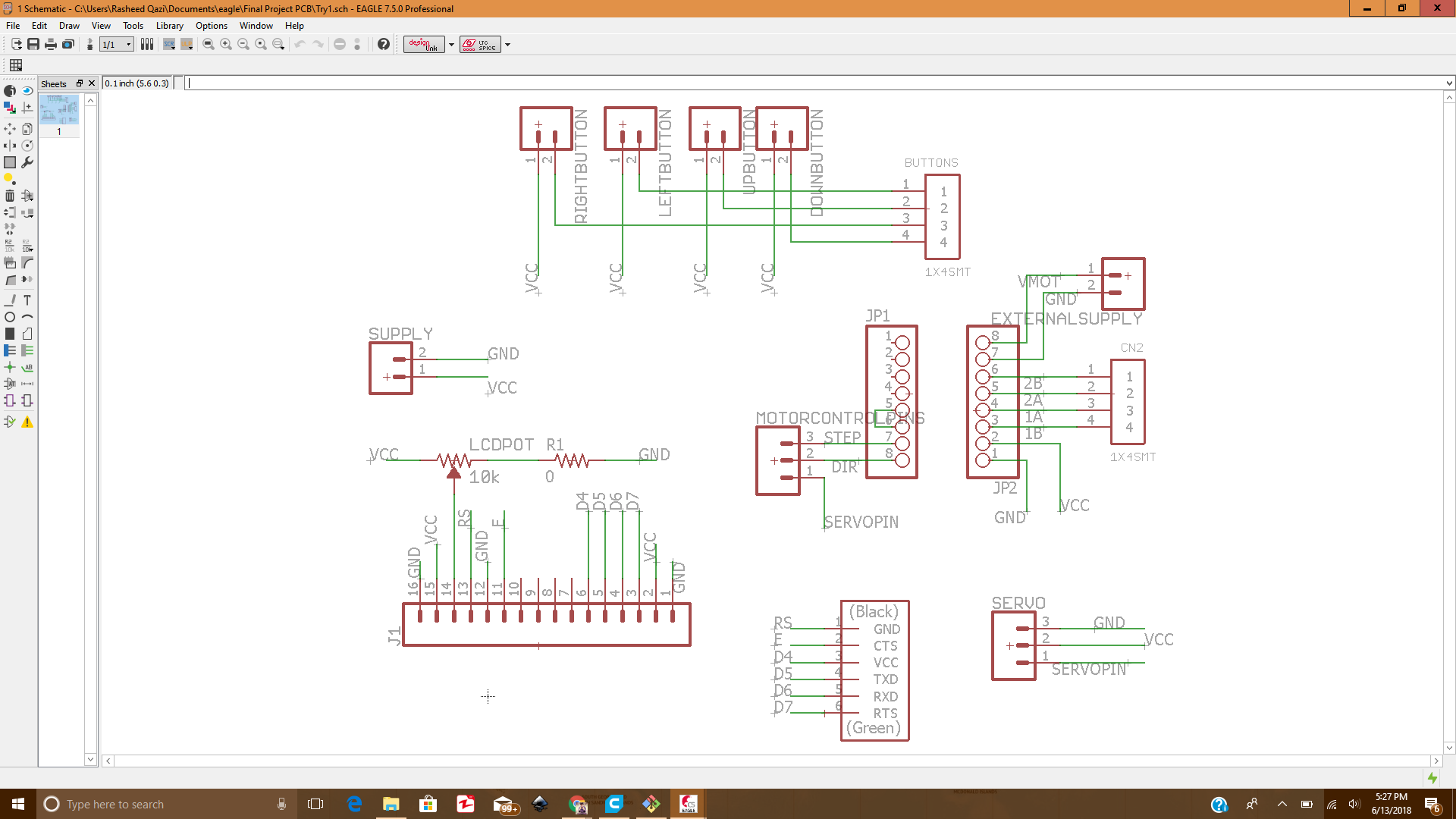Select the Move tool
The width and height of the screenshot is (1456, 819).
point(10,129)
